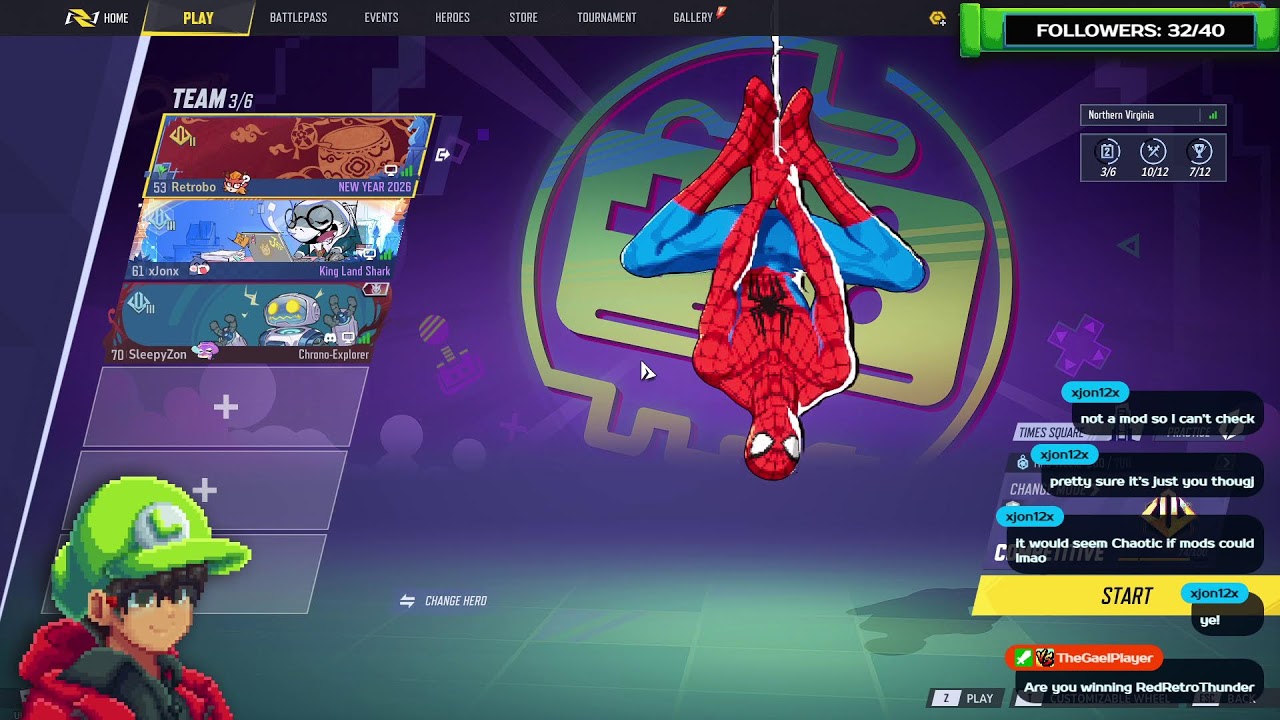Click the TIMES SQUARE map label
This screenshot has width=1280, height=720.
pyautogui.click(x=1050, y=433)
